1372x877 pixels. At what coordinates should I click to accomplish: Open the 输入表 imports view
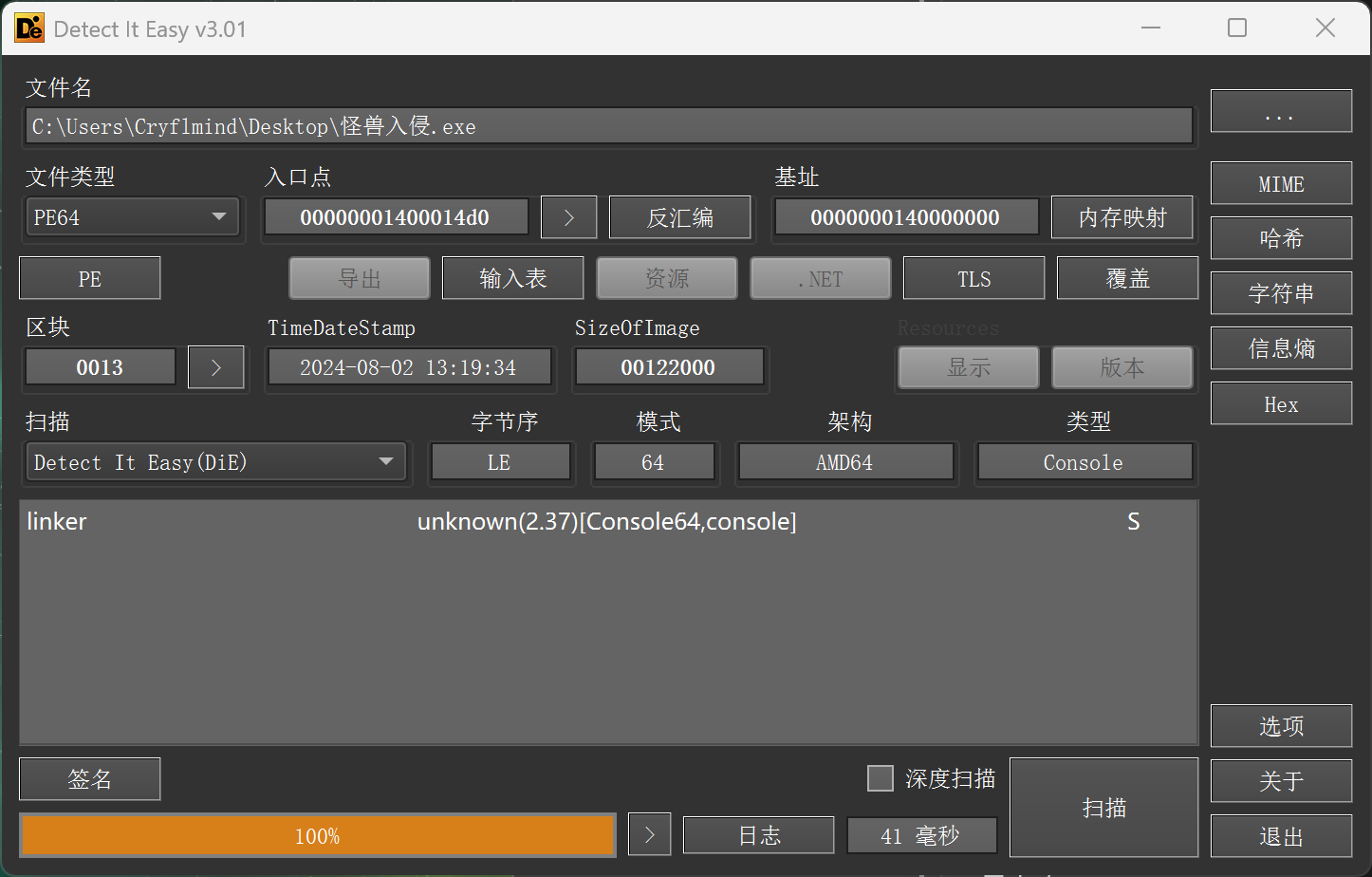(x=512, y=278)
